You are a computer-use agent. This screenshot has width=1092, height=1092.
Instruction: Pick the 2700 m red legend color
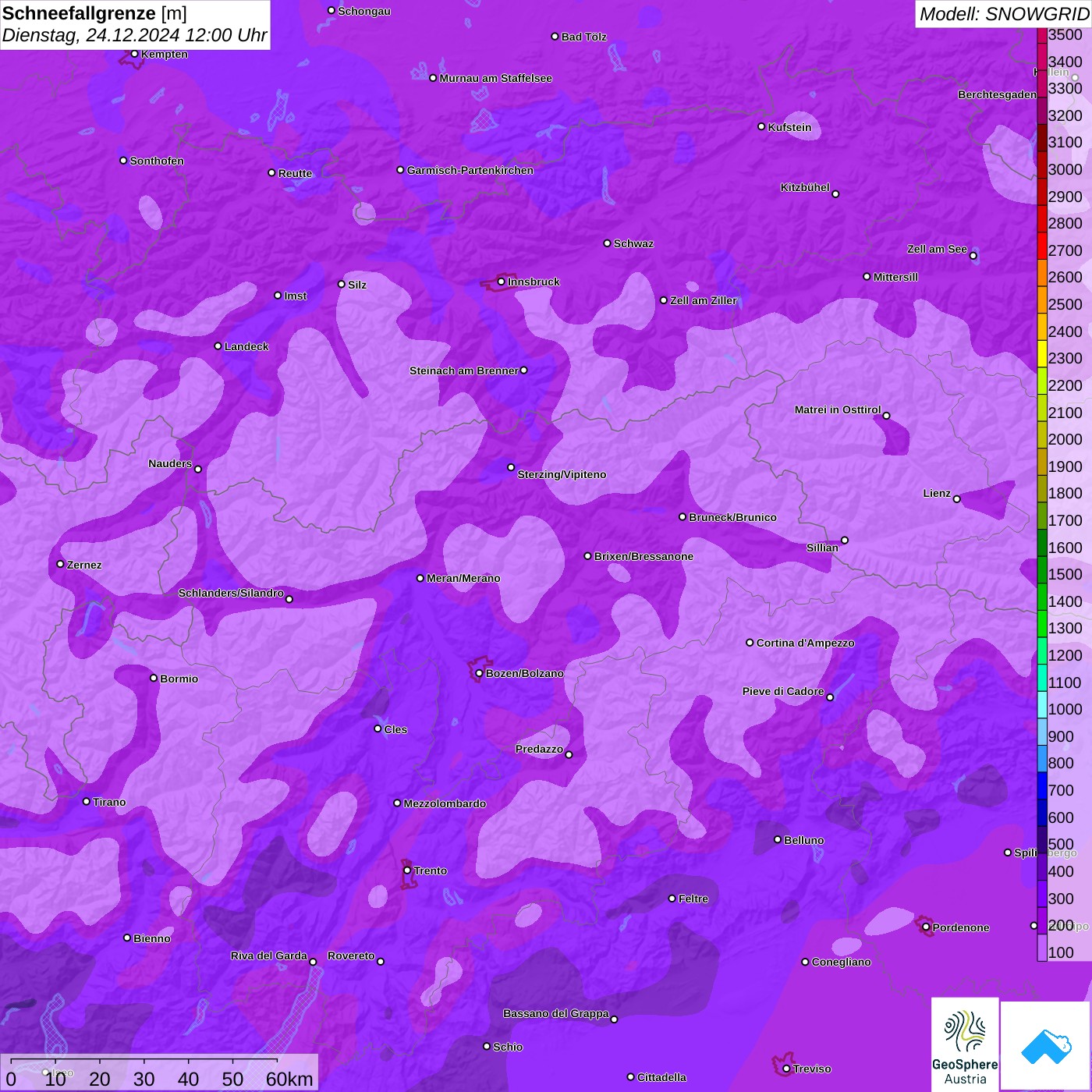pyautogui.click(x=1042, y=245)
